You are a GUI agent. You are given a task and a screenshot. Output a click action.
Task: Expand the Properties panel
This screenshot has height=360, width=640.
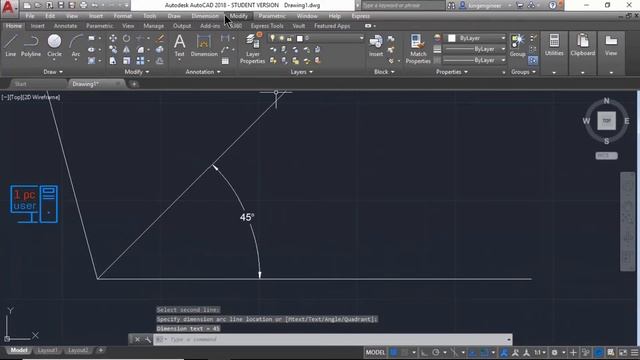(451, 72)
